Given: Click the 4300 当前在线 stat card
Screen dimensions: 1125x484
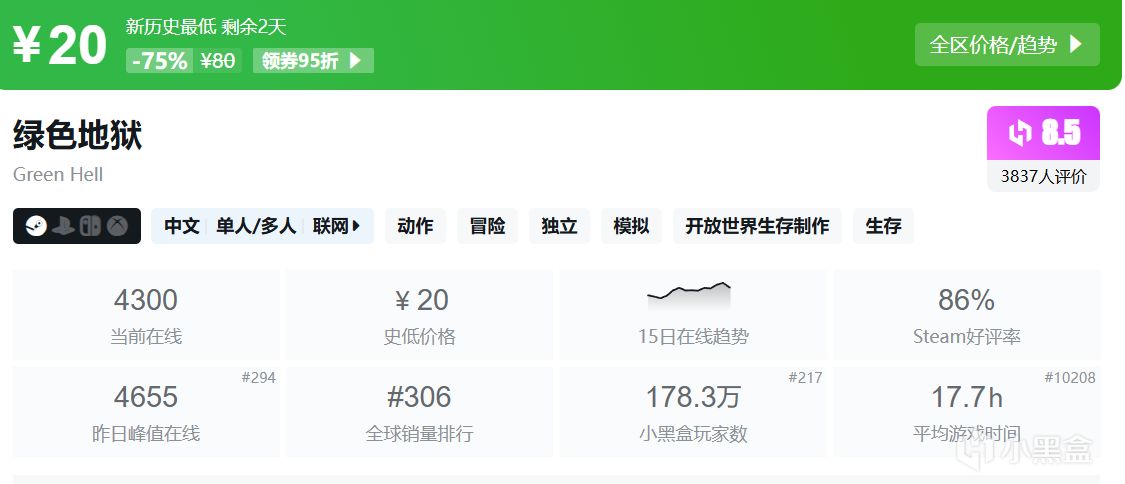Looking at the screenshot, I should click(146, 315).
